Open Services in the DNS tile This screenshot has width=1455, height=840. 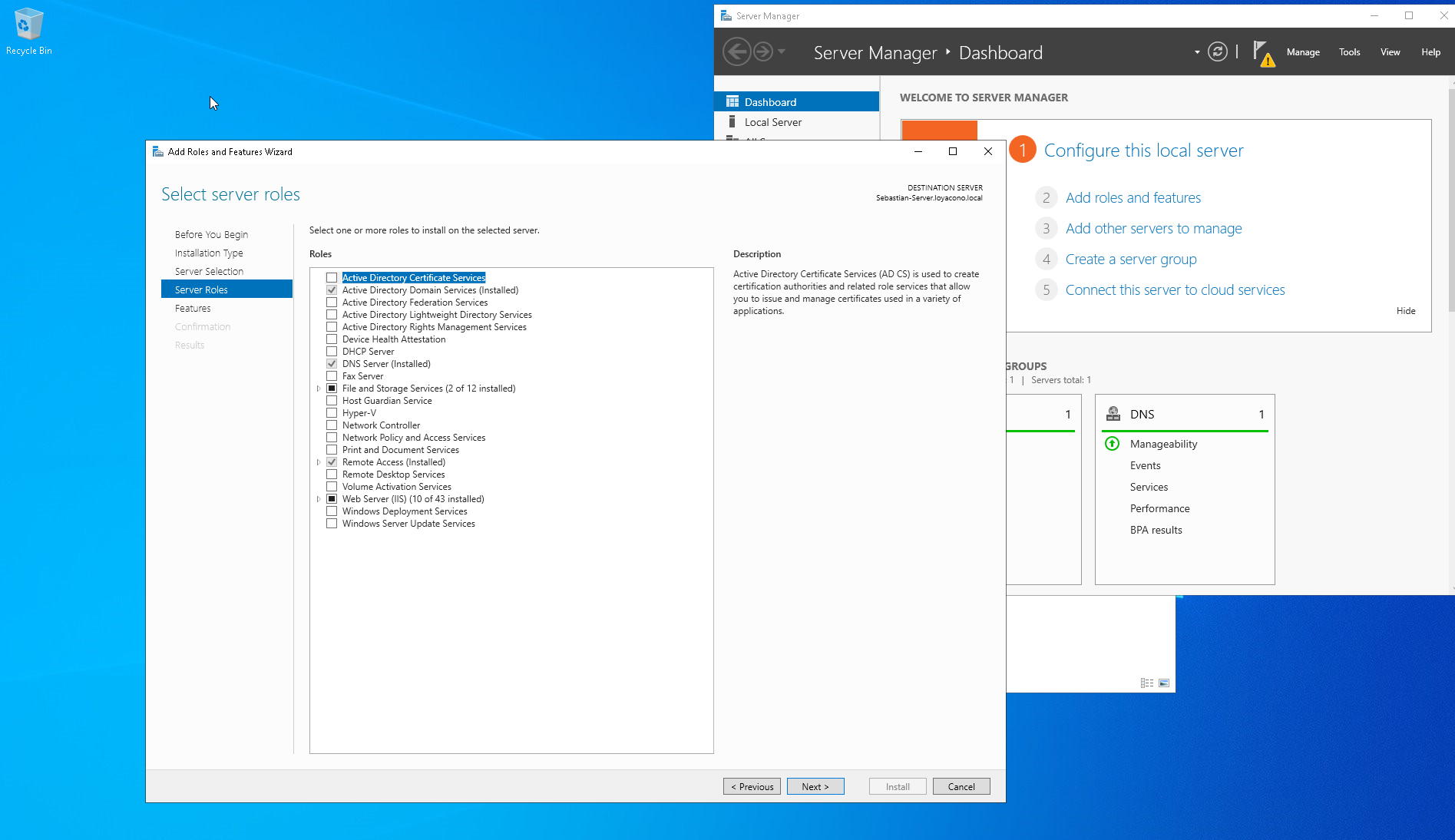point(1149,487)
